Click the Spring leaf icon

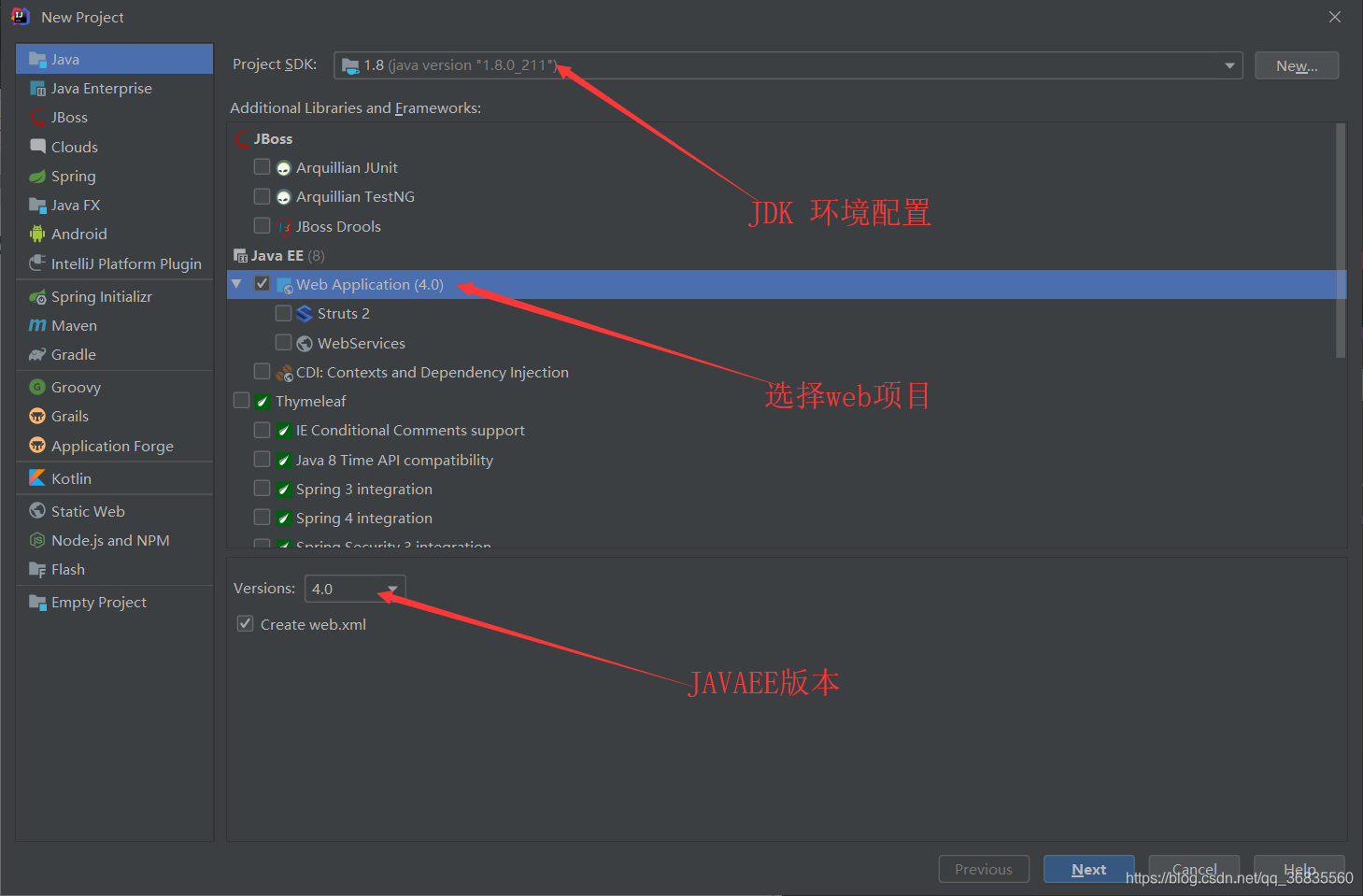click(37, 176)
